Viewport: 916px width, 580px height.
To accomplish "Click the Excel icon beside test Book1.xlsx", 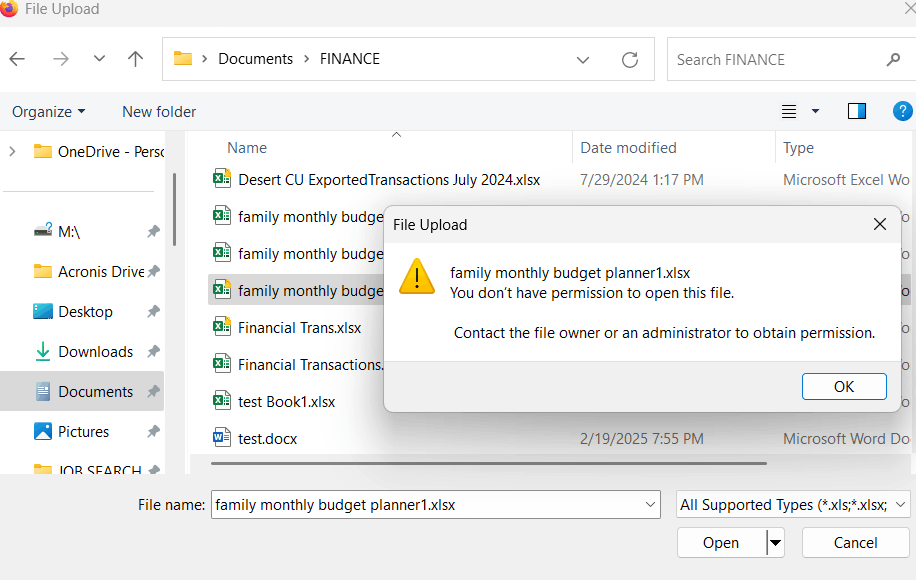I will (221, 400).
